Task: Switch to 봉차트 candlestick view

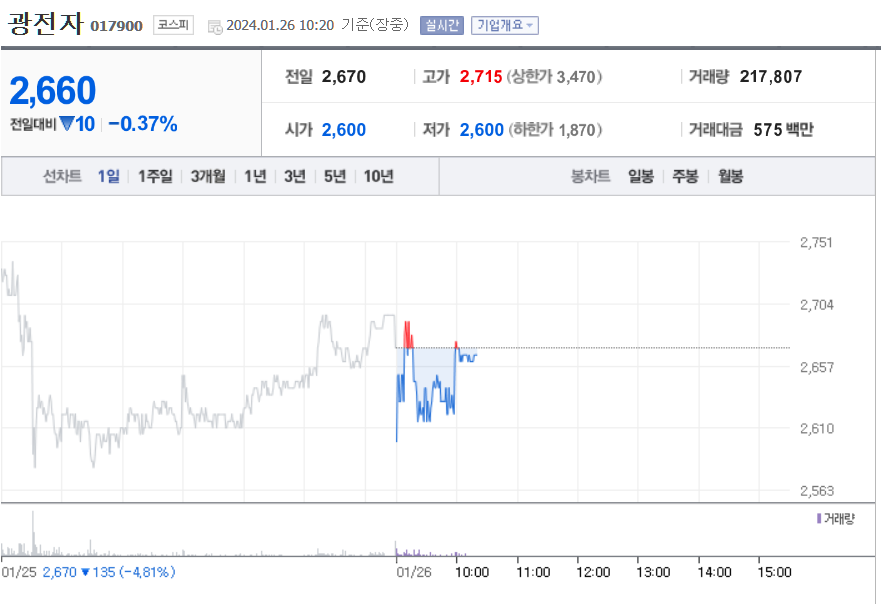Action: pos(593,175)
